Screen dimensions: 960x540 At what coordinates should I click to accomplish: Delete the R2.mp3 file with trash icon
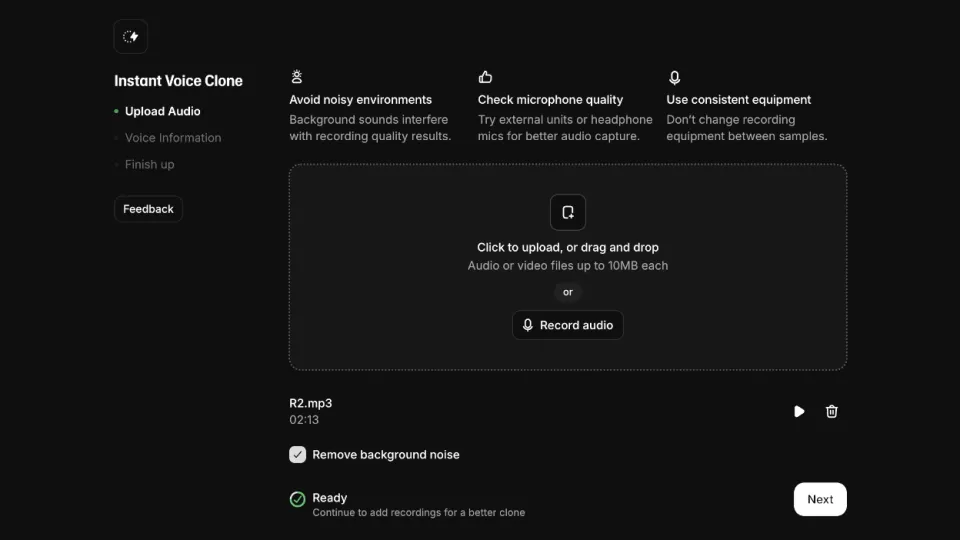[x=831, y=411]
